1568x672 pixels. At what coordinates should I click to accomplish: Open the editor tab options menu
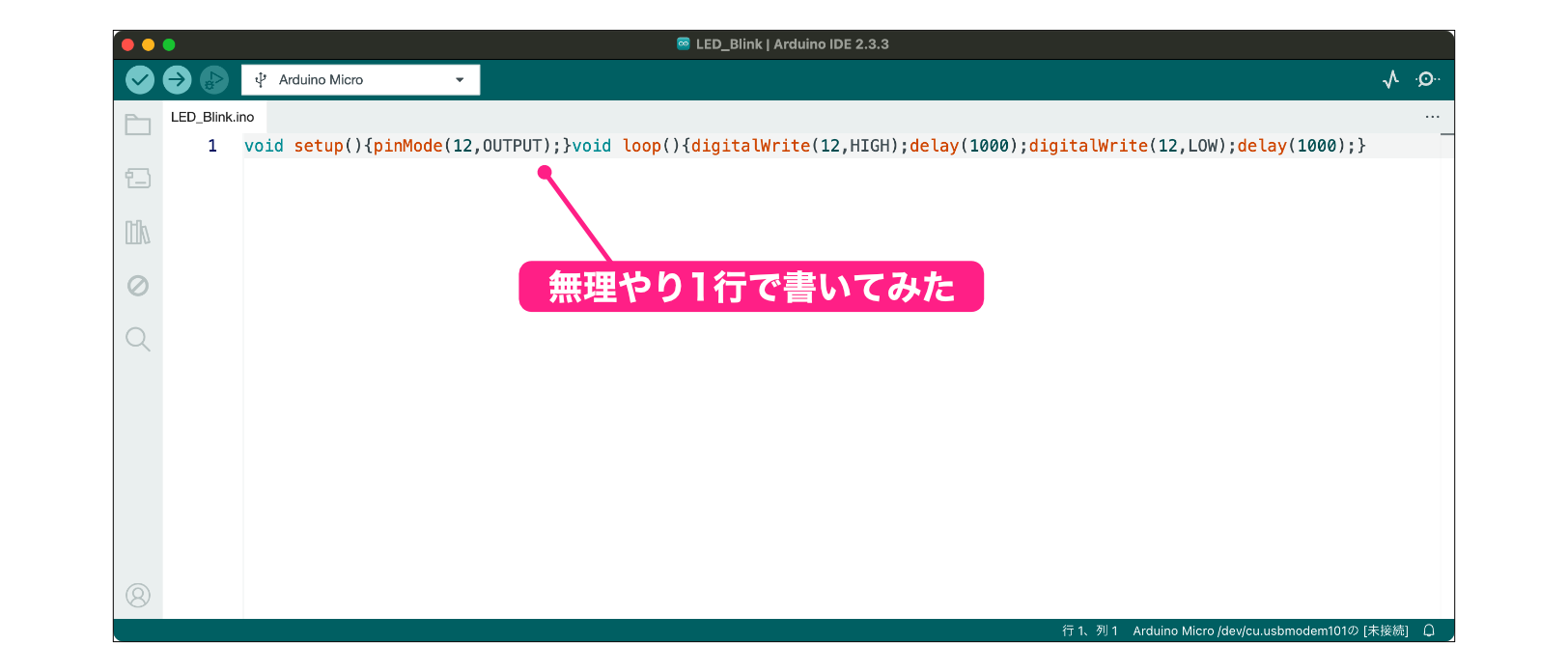tap(1432, 117)
